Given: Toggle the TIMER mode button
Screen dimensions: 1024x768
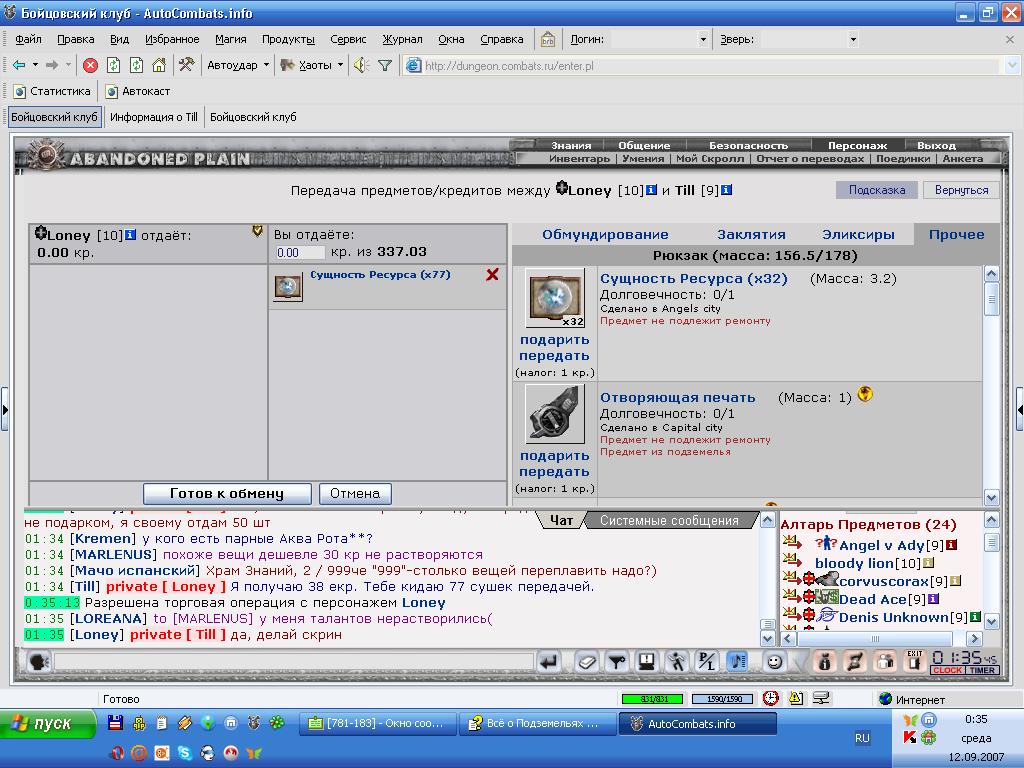Looking at the screenshot, I should coord(982,670).
